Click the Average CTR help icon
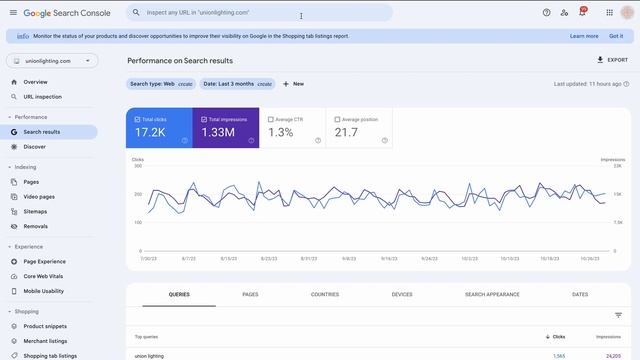This screenshot has height=360, width=640. [x=318, y=140]
